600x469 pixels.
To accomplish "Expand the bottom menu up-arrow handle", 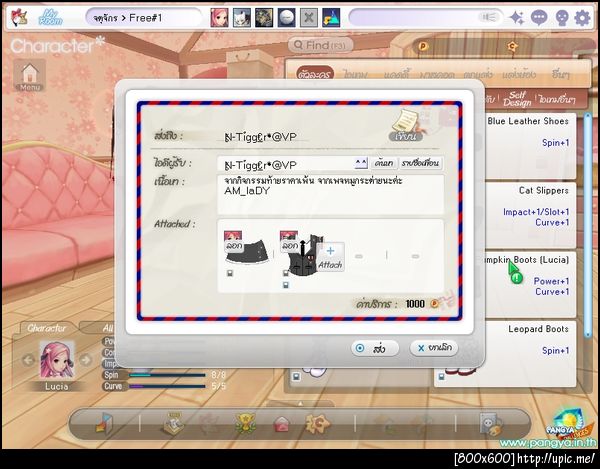I will (x=300, y=404).
